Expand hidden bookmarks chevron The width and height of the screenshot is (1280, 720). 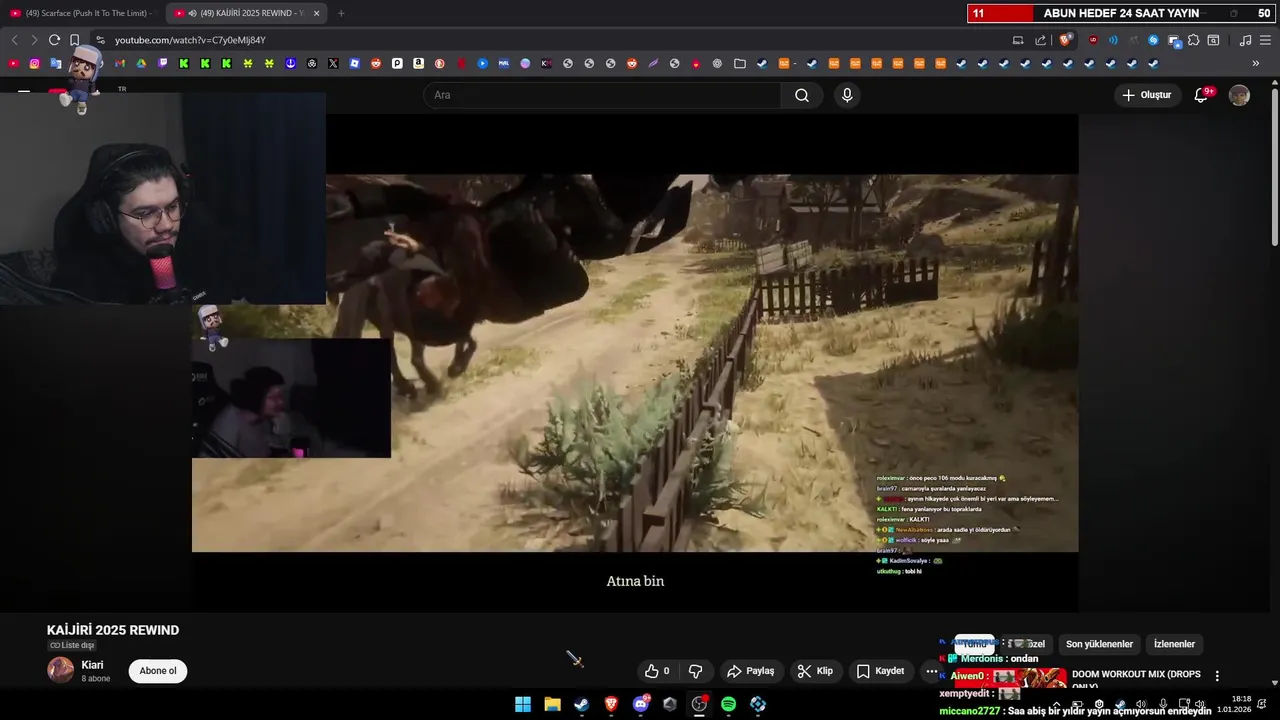pyautogui.click(x=1256, y=63)
